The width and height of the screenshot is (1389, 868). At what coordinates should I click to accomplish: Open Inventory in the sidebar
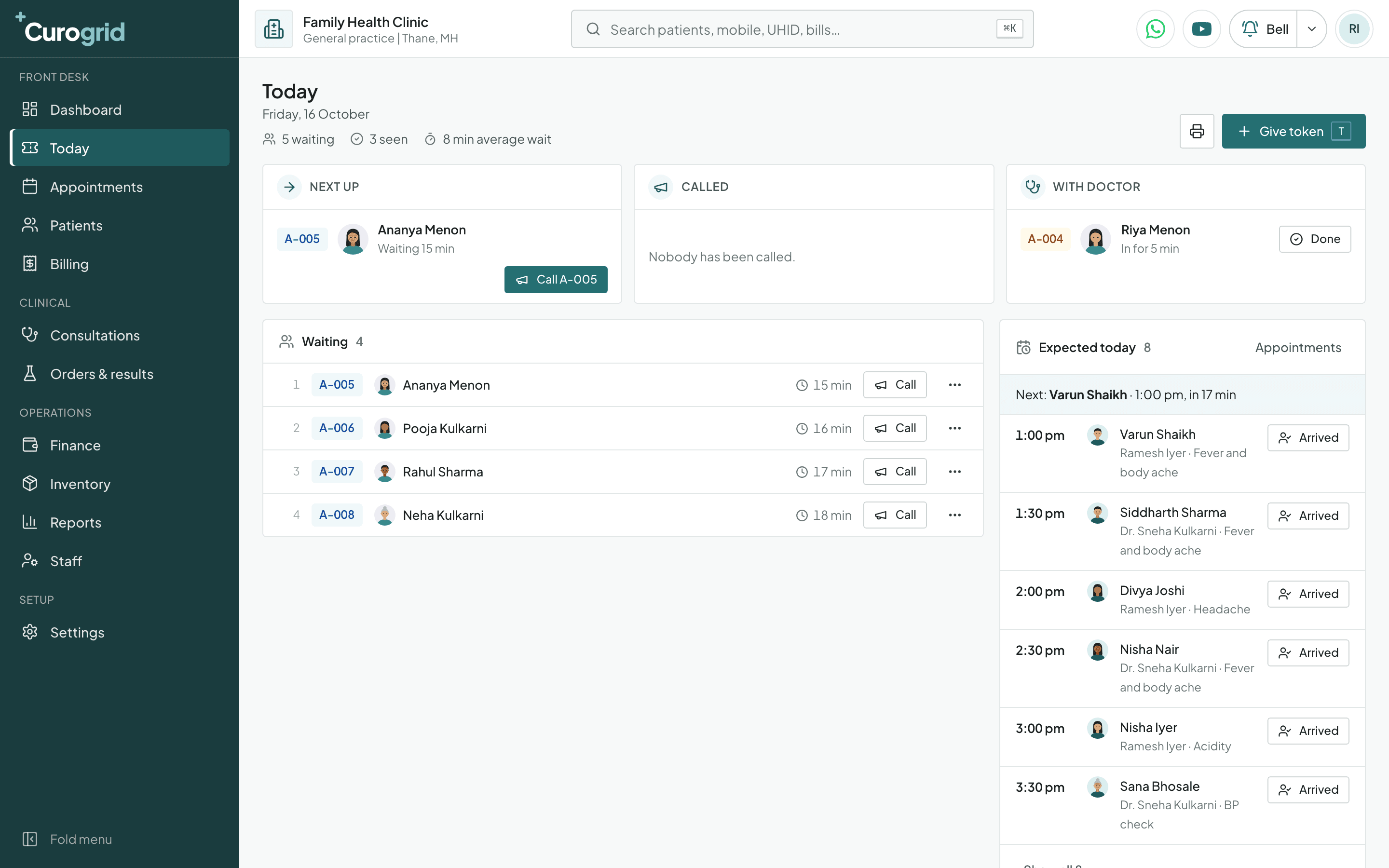point(120,484)
